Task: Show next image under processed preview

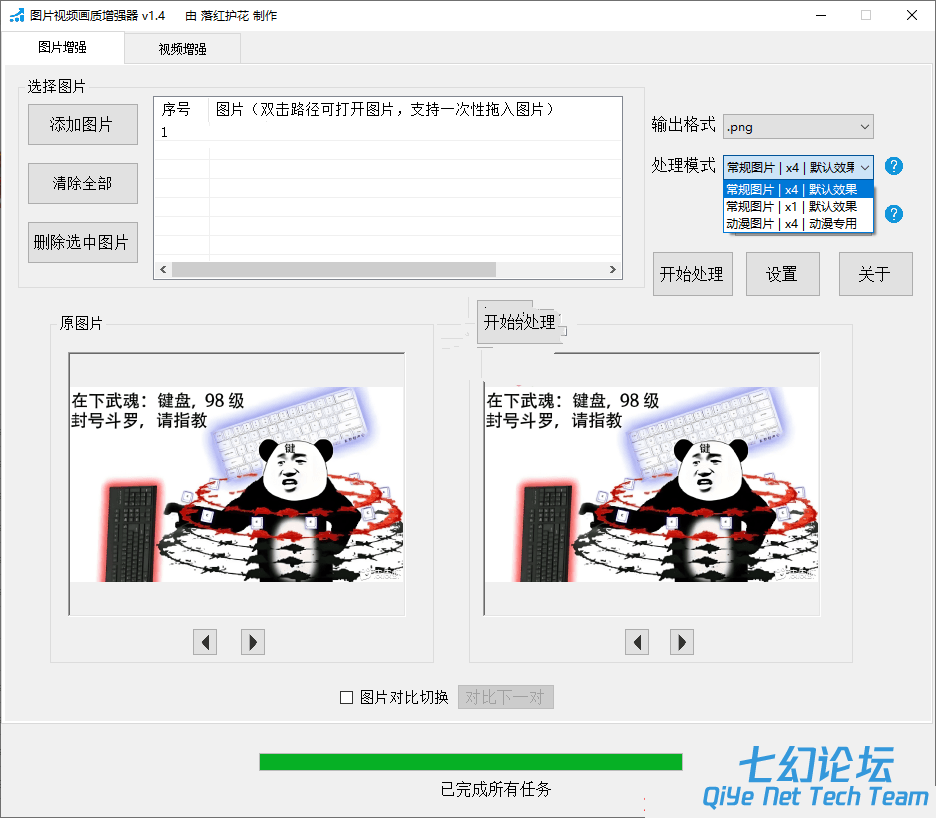Action: coord(682,642)
